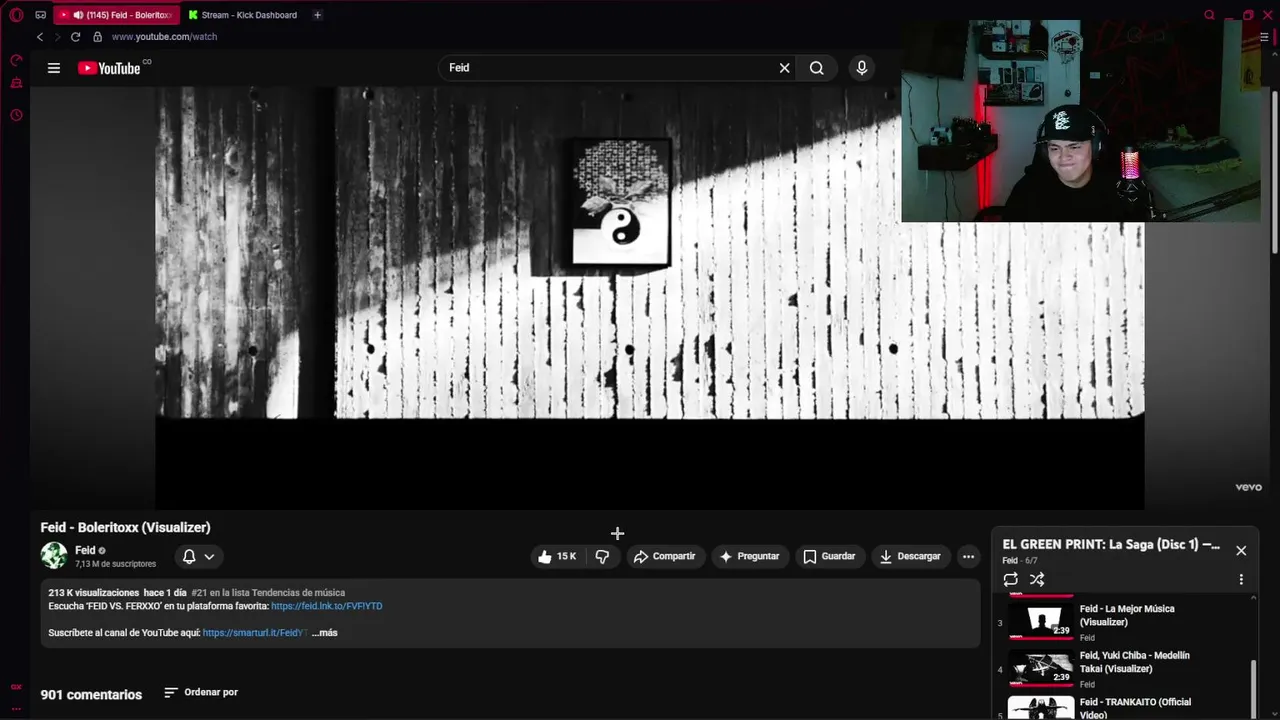Viewport: 1280px width, 720px height.
Task: Click the Descargar download button
Action: 910,557
